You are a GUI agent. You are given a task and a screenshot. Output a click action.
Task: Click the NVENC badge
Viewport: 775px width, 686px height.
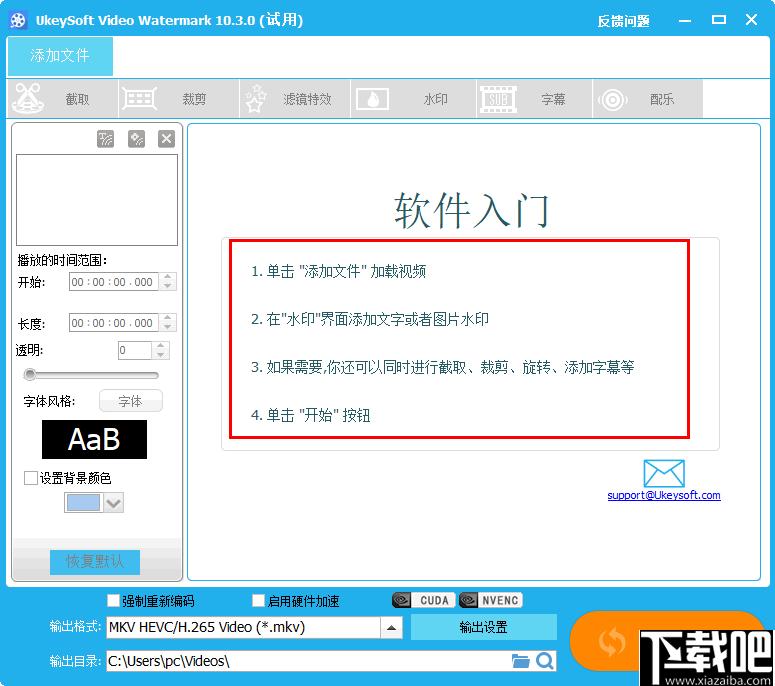click(x=491, y=600)
